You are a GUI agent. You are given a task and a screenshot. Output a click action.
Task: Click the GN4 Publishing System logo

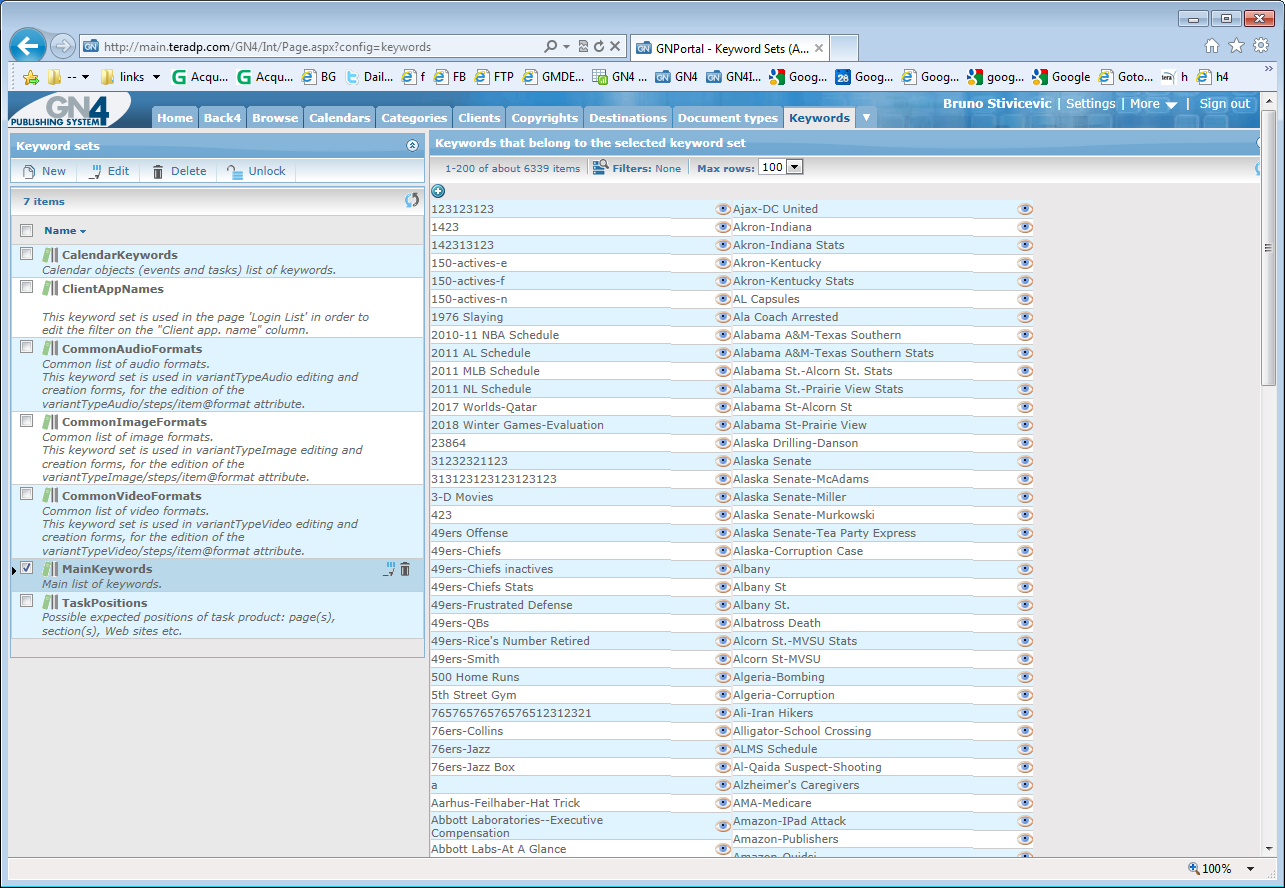click(70, 110)
